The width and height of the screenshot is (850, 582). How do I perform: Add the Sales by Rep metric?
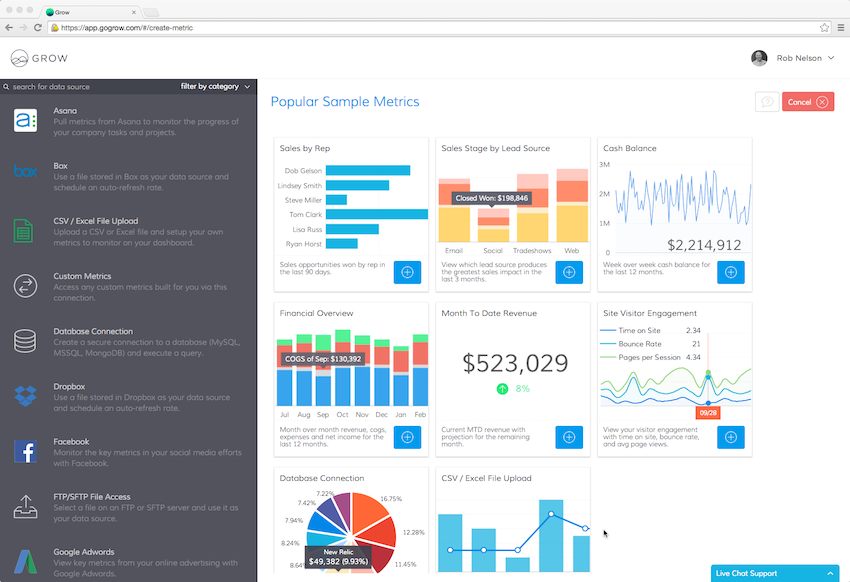pos(407,272)
